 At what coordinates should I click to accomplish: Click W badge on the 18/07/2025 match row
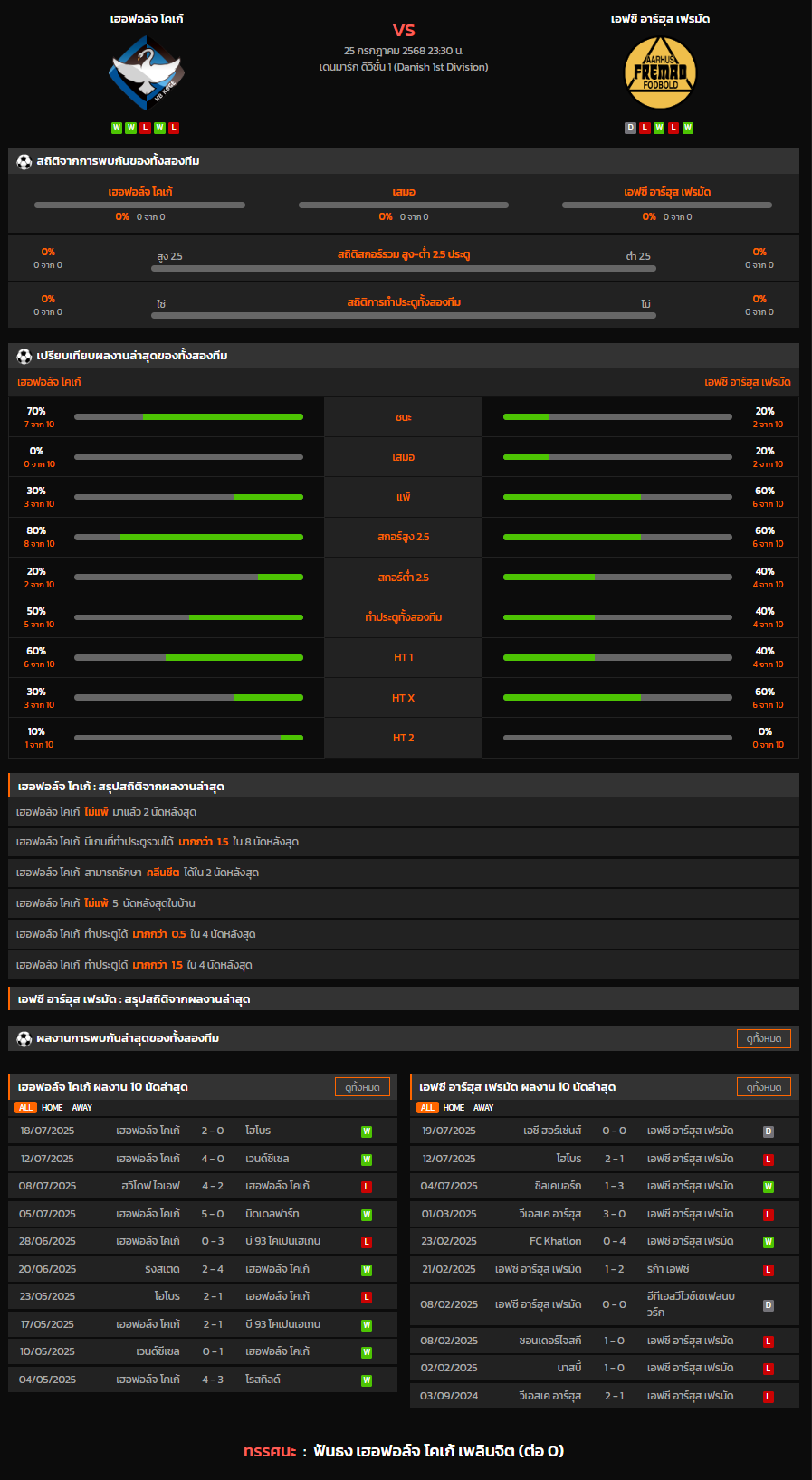point(367,1131)
